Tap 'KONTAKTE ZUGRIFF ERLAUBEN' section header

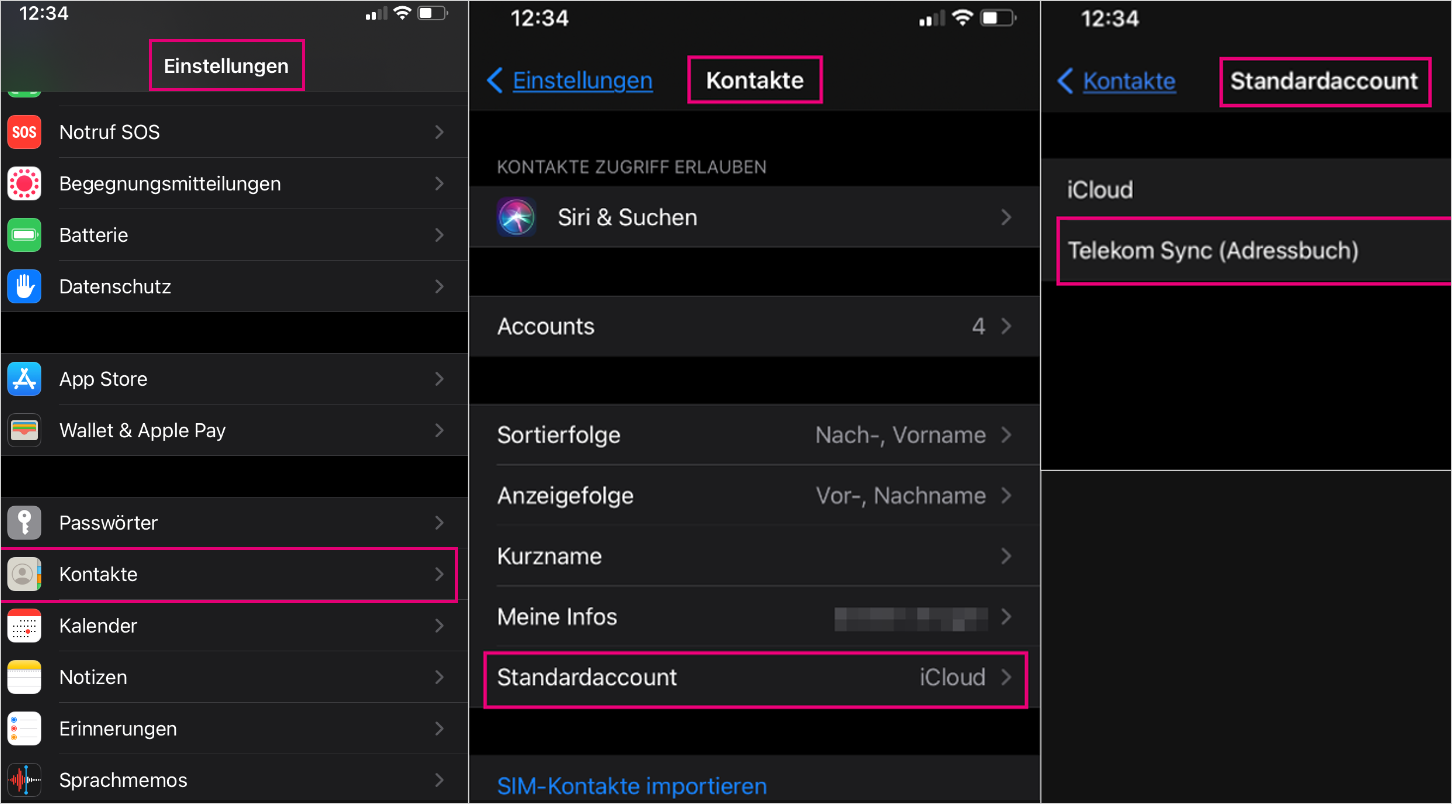click(x=632, y=167)
